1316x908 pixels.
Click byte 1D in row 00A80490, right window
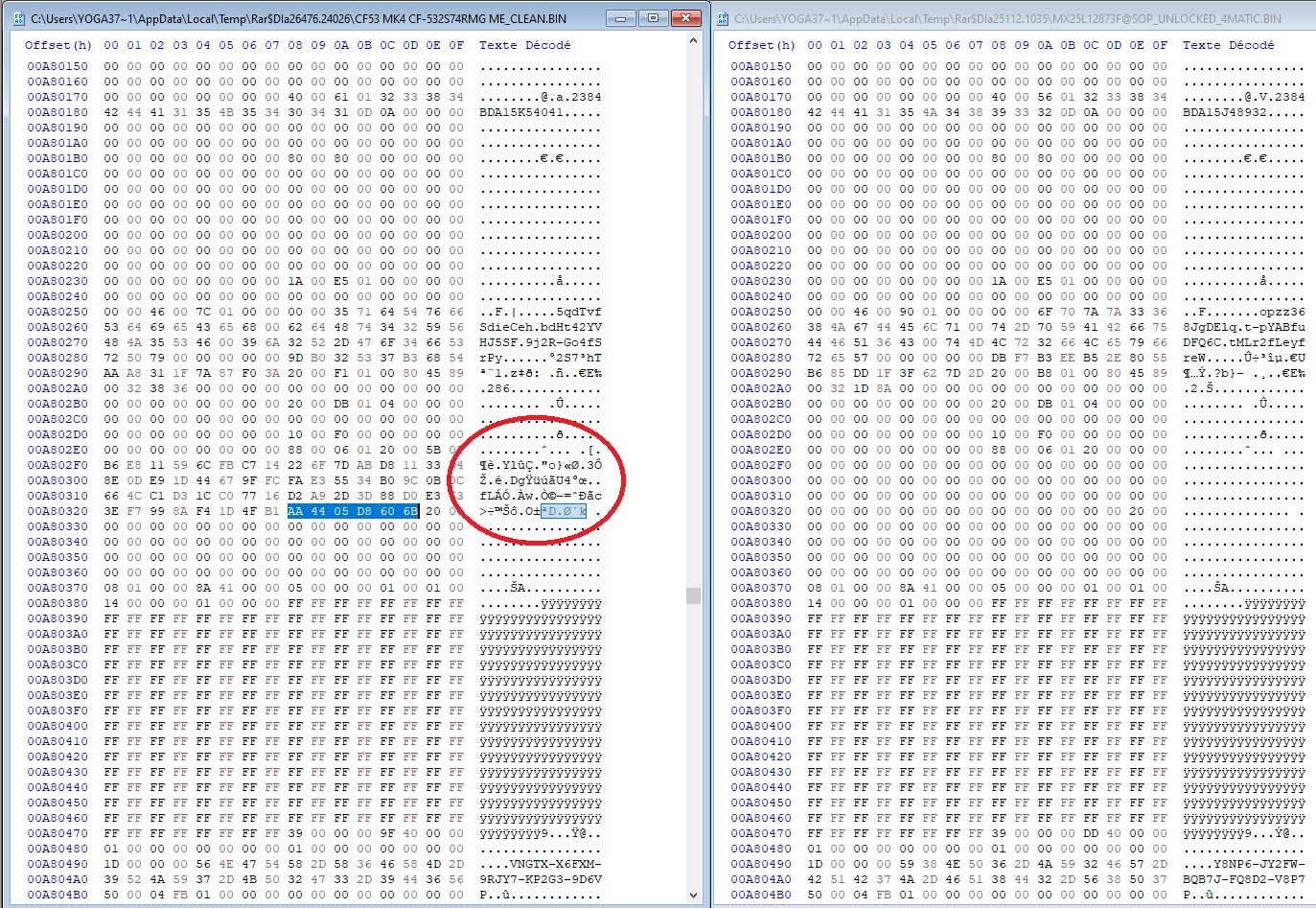[x=815, y=864]
